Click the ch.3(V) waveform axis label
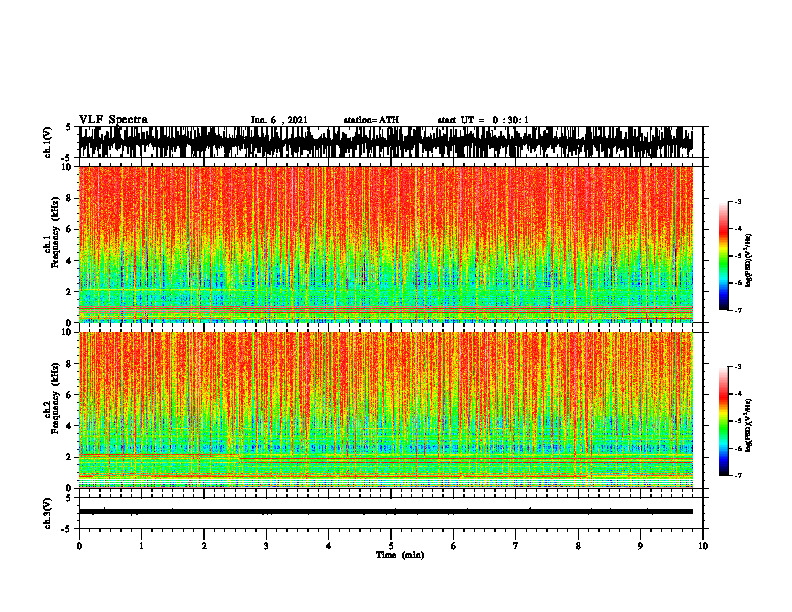The height and width of the screenshot is (612, 792). [48, 514]
